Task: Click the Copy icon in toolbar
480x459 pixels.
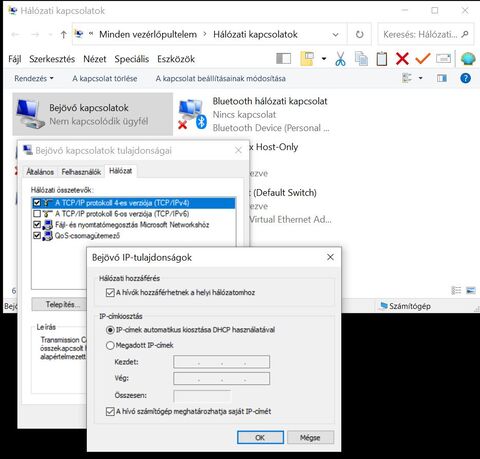Action: point(361,59)
